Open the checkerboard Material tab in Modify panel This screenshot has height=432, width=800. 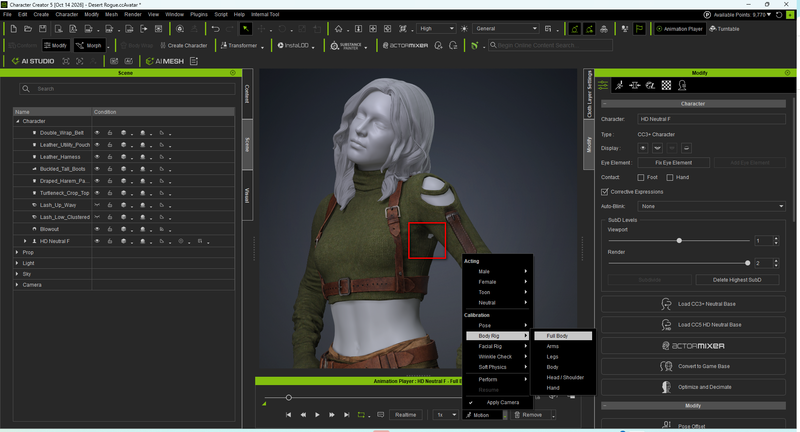tap(666, 86)
